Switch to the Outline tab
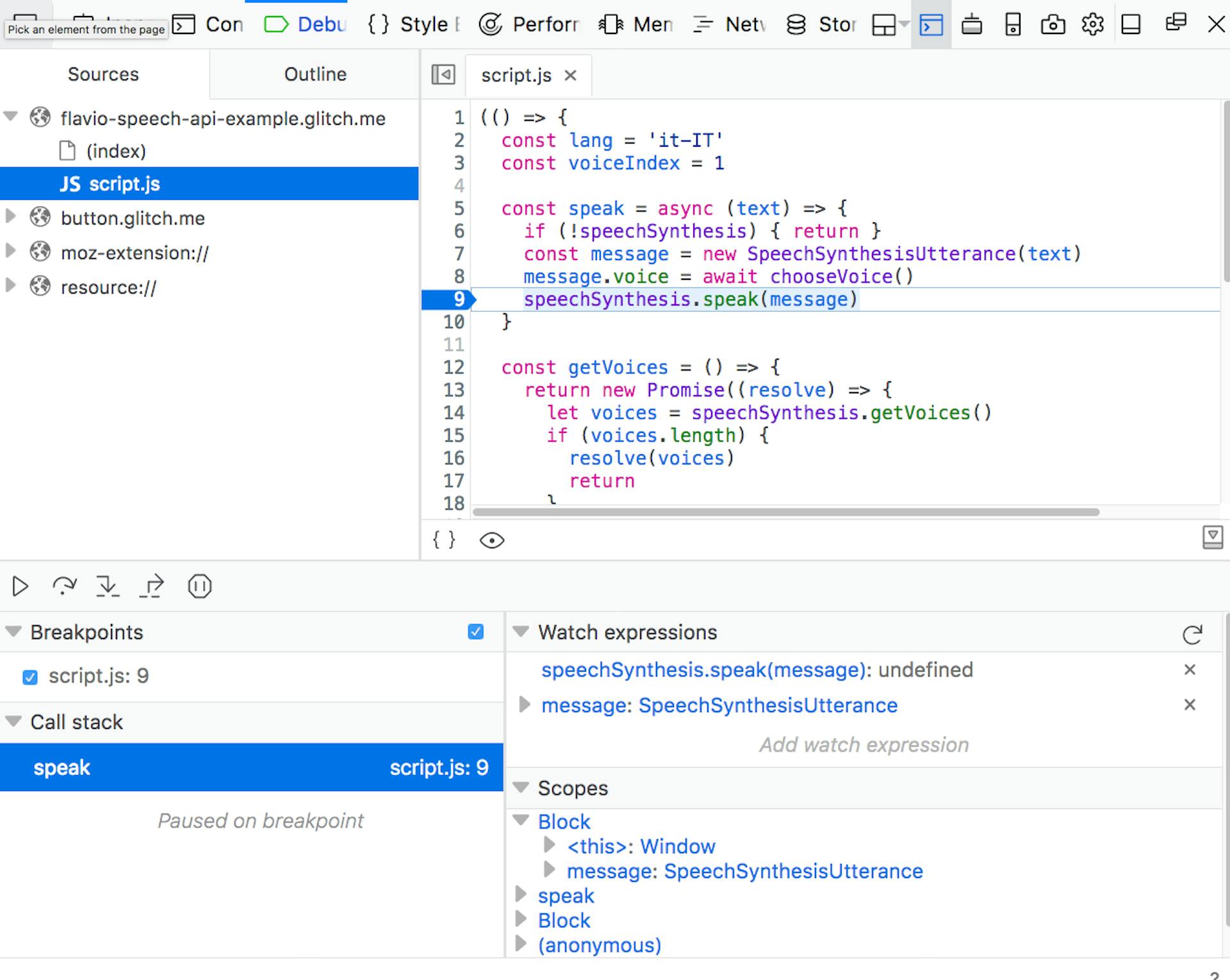This screenshot has width=1230, height=980. [x=314, y=74]
